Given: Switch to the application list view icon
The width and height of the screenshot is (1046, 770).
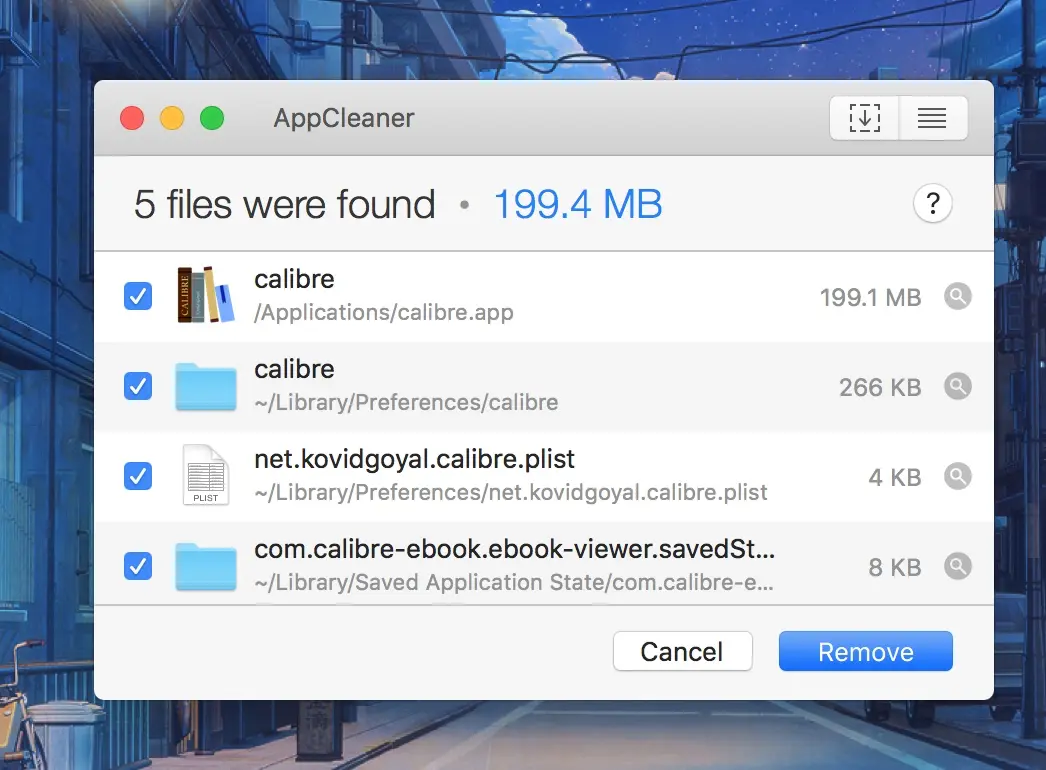Looking at the screenshot, I should point(933,118).
